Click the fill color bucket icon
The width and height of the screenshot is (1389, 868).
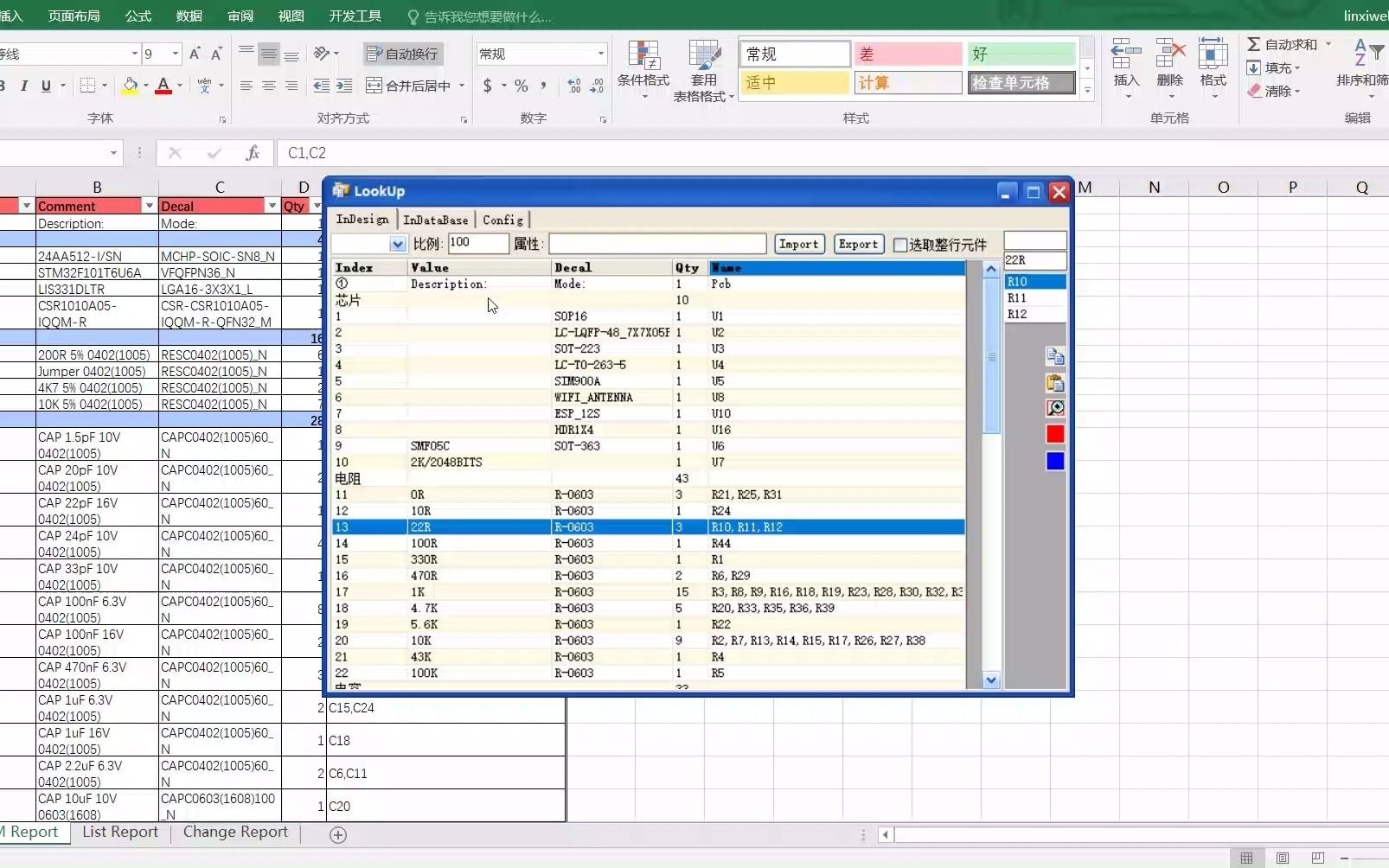pos(130,86)
